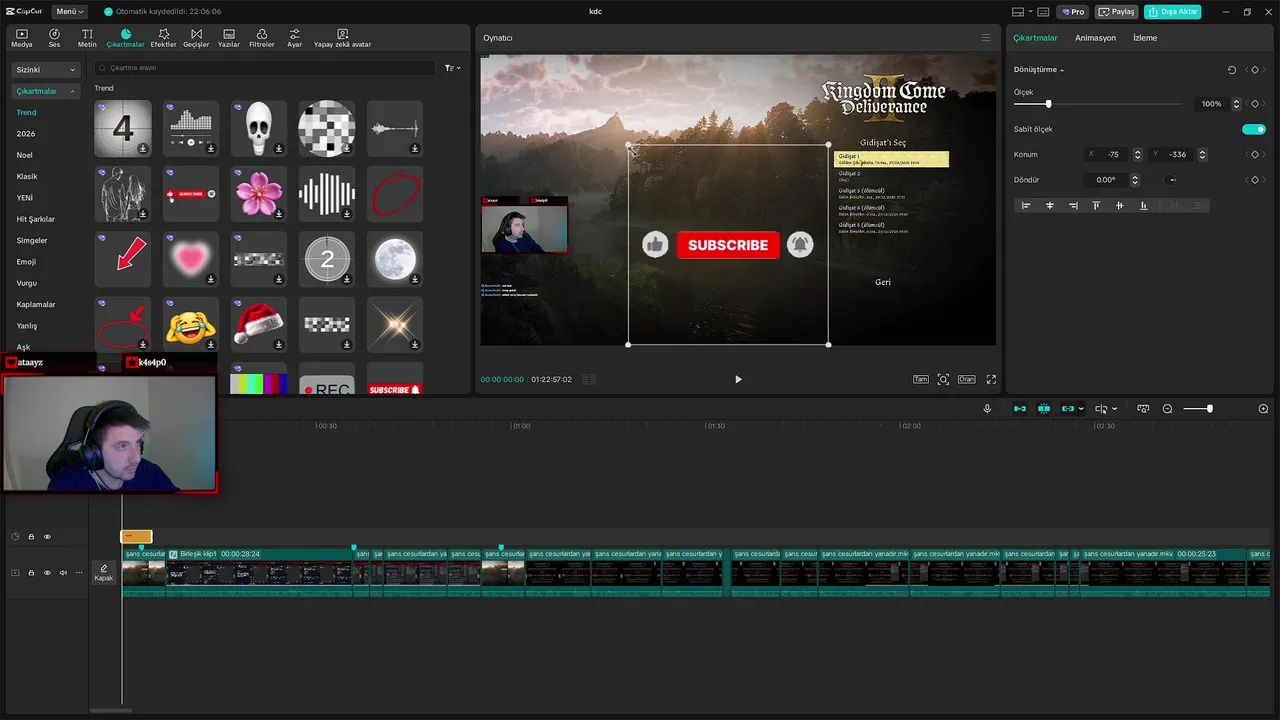Screen dimensions: 1280x720
Task: Open the Efektler tab
Action: [163, 38]
